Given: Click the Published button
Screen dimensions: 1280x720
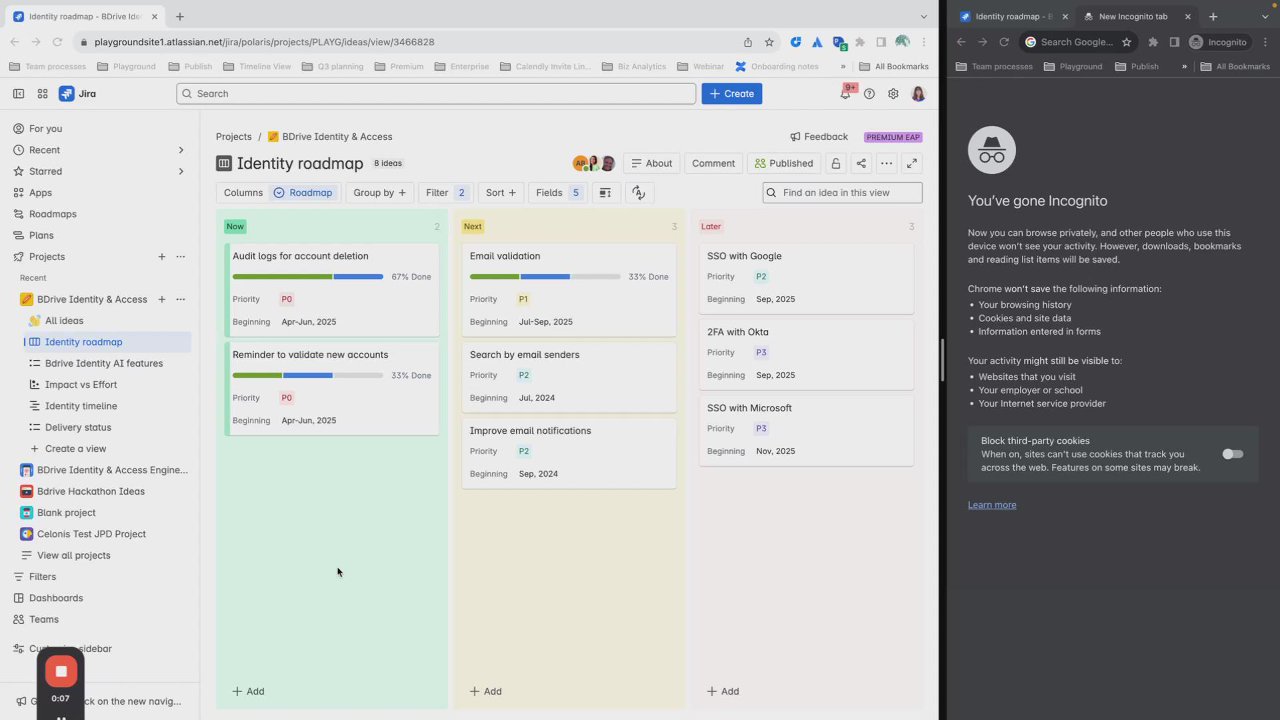Looking at the screenshot, I should (784, 163).
